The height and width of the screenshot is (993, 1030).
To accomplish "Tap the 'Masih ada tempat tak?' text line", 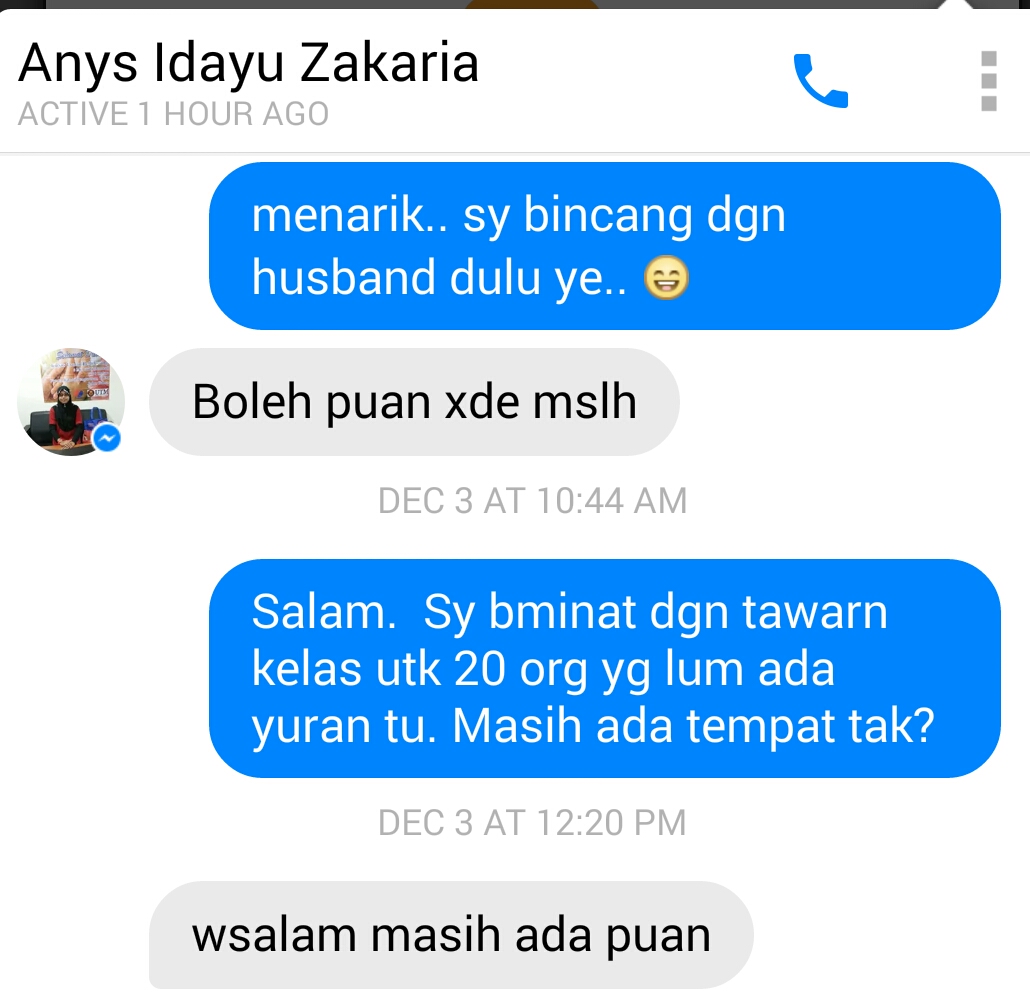I will coord(693,726).
